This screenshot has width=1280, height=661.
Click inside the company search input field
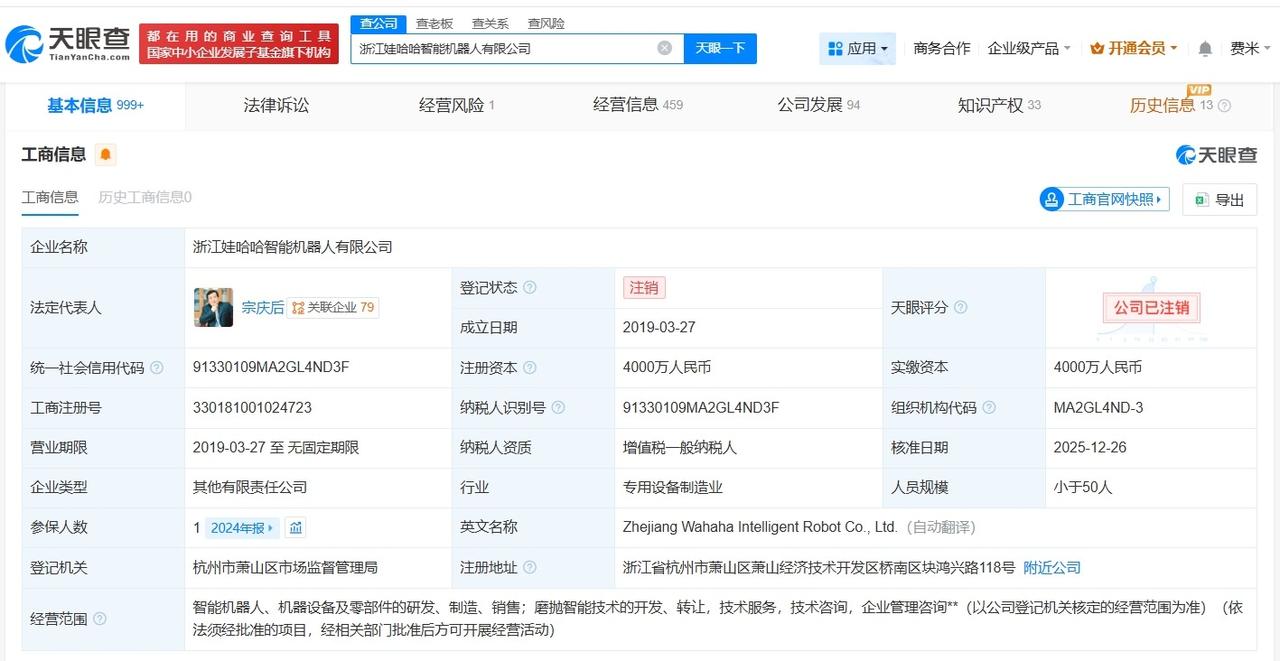(x=500, y=48)
